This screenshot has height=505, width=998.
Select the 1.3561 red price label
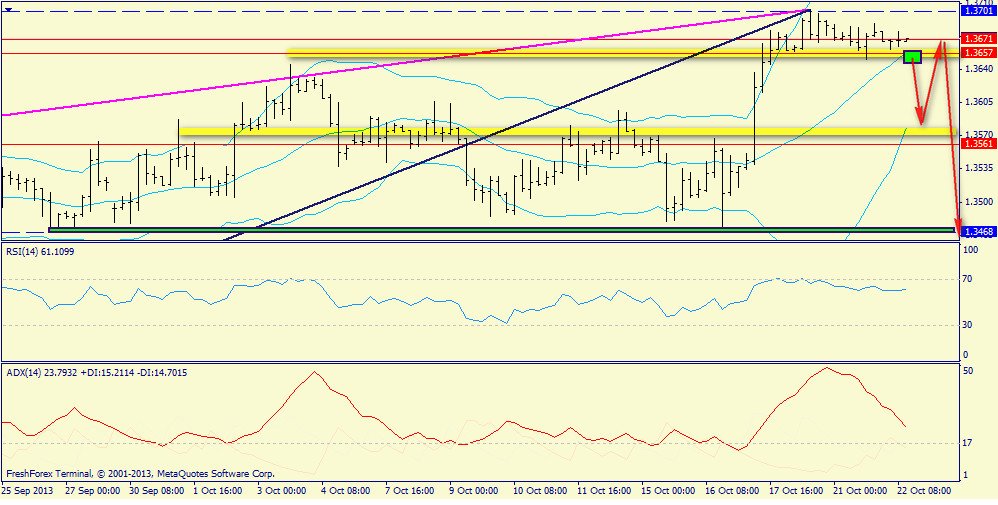(x=978, y=145)
